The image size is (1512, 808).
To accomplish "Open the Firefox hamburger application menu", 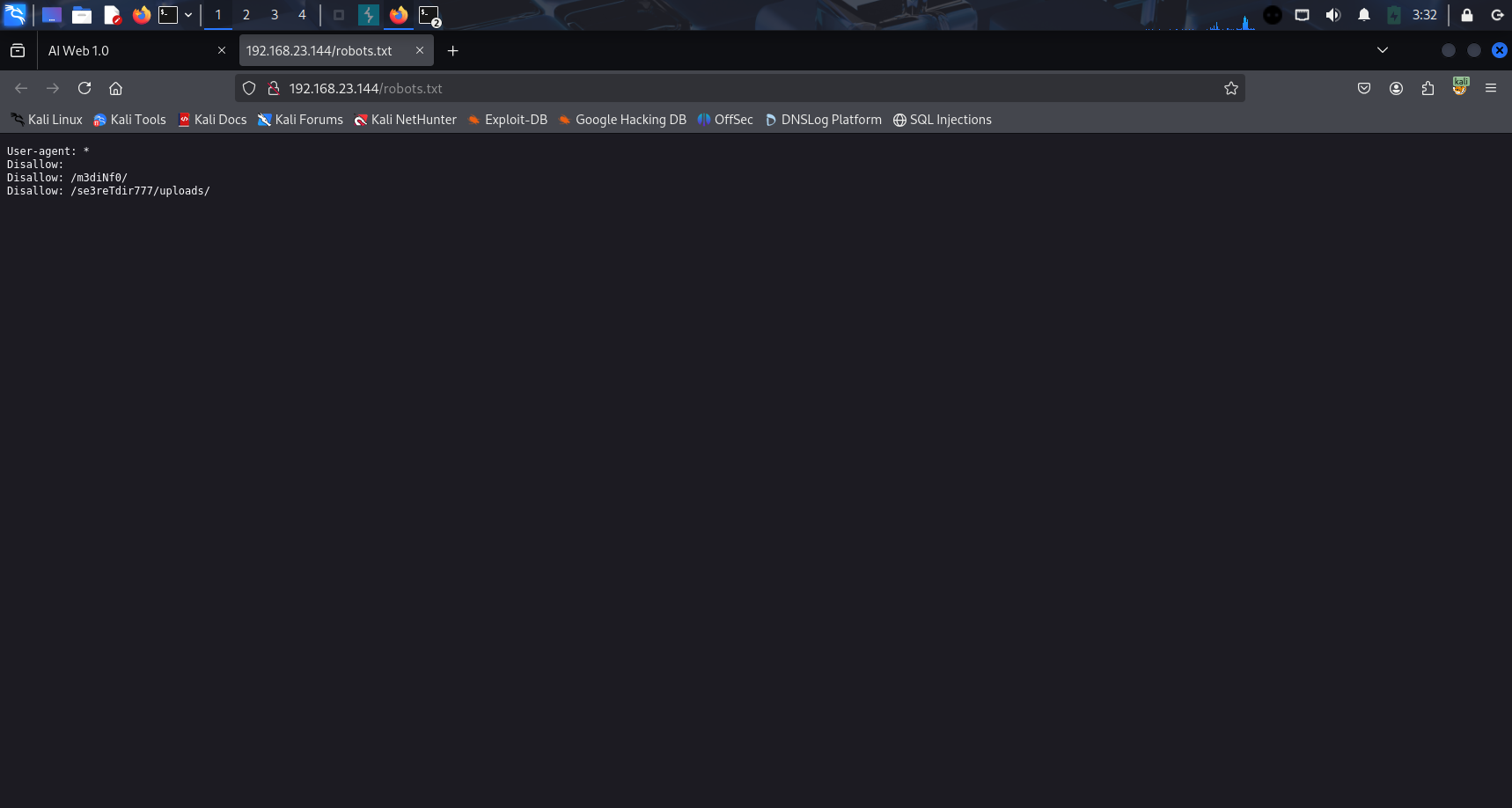I will coord(1490,88).
